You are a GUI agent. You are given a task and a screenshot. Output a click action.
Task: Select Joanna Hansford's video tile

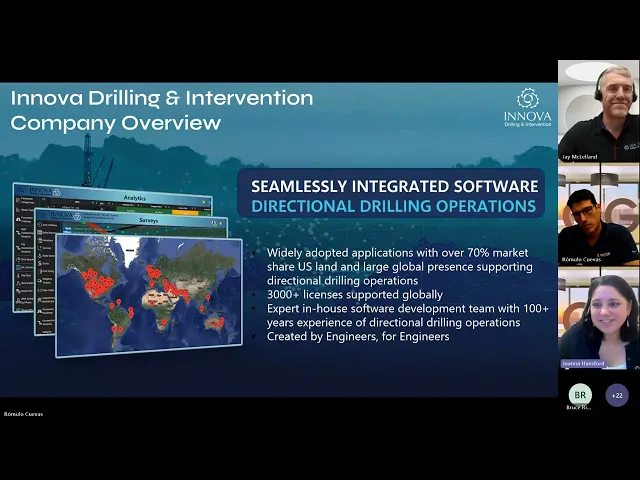click(x=599, y=319)
